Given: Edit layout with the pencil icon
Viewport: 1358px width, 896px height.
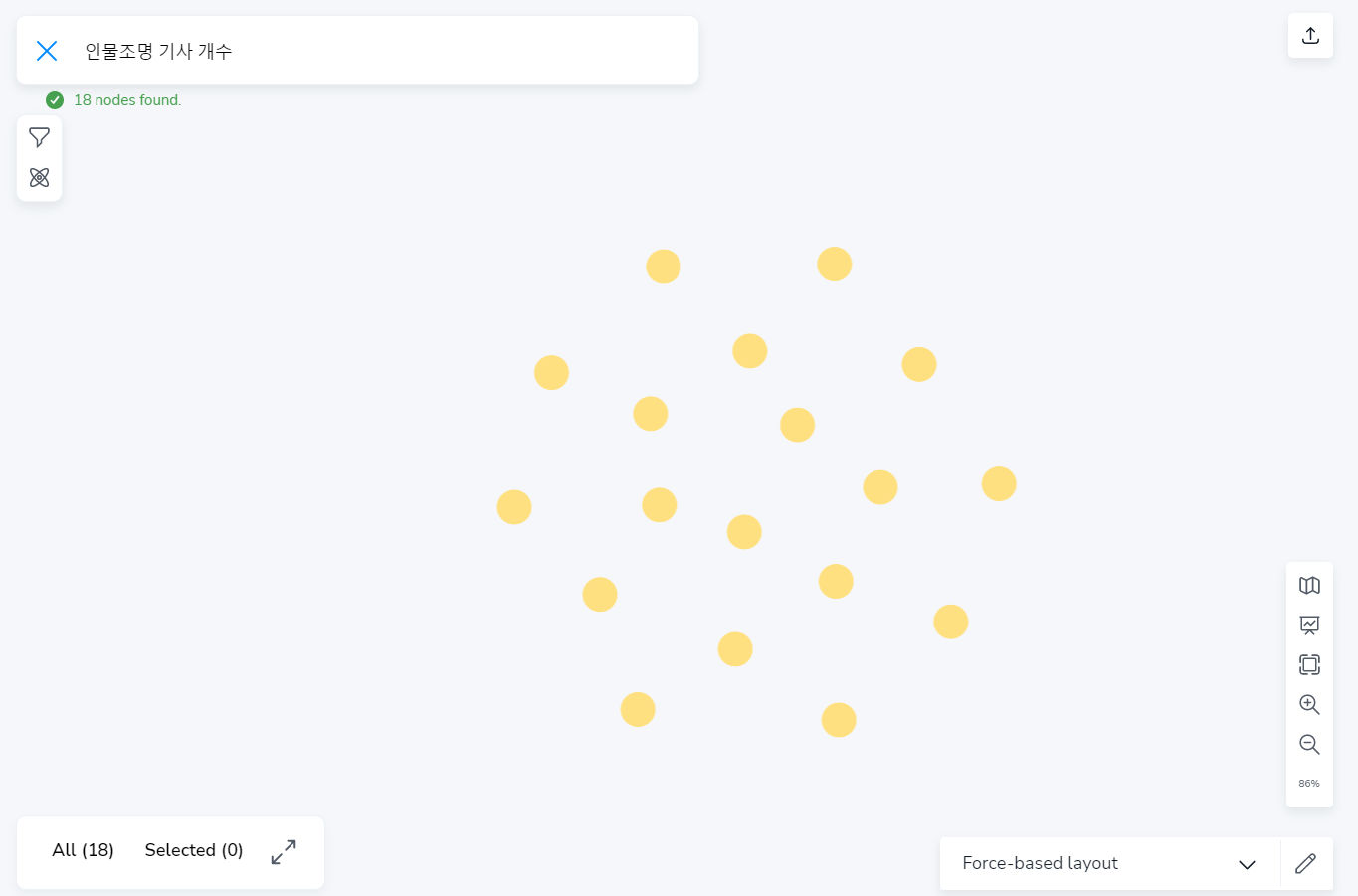Looking at the screenshot, I should [1306, 863].
